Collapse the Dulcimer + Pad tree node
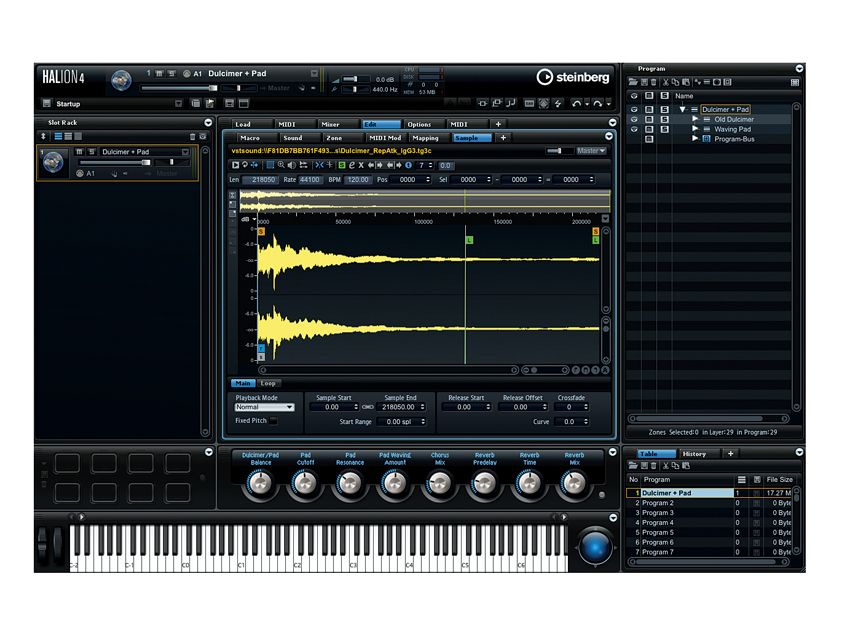This screenshot has width=850, height=638. [682, 109]
